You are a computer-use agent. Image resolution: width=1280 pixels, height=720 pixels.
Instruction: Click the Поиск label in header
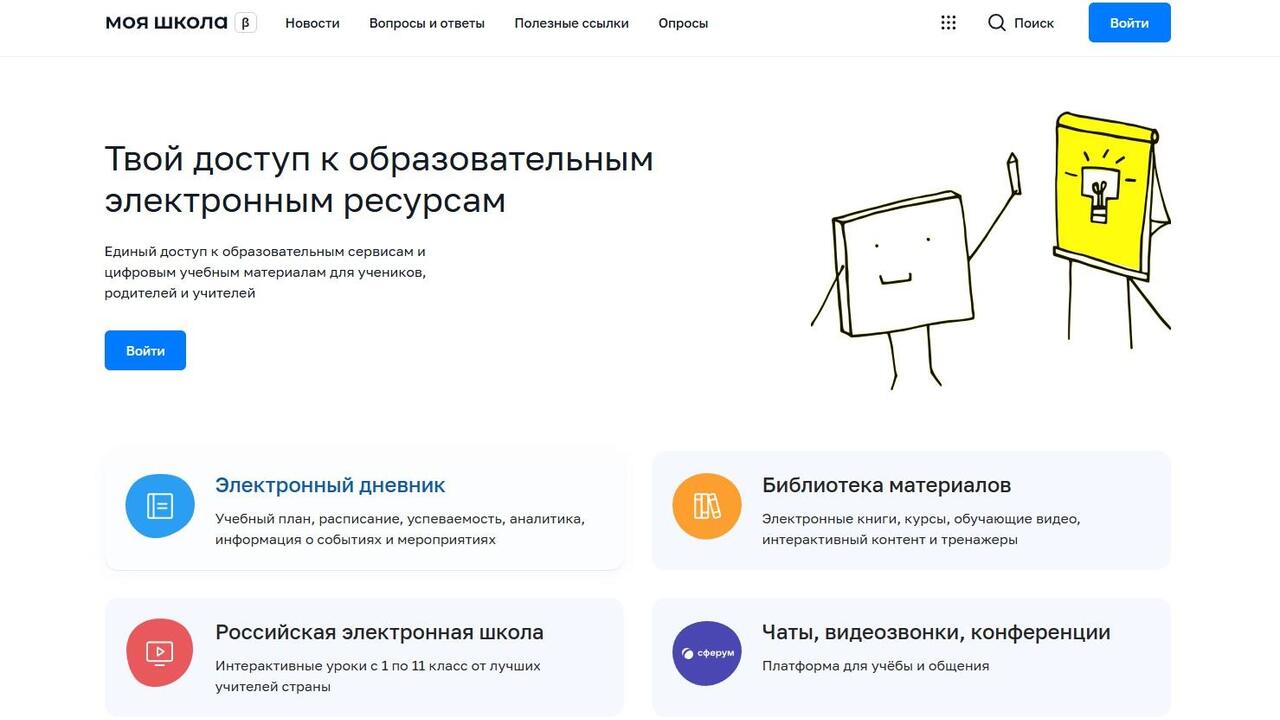pyautogui.click(x=1034, y=23)
